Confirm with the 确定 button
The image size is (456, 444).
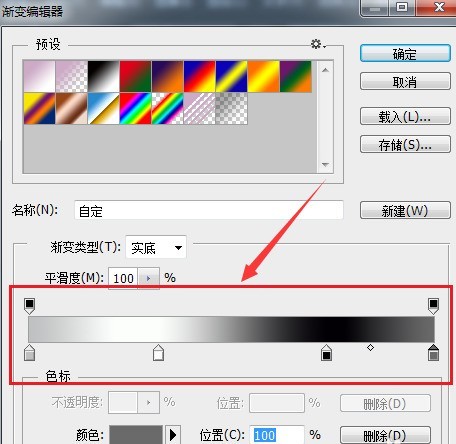pyautogui.click(x=405, y=54)
